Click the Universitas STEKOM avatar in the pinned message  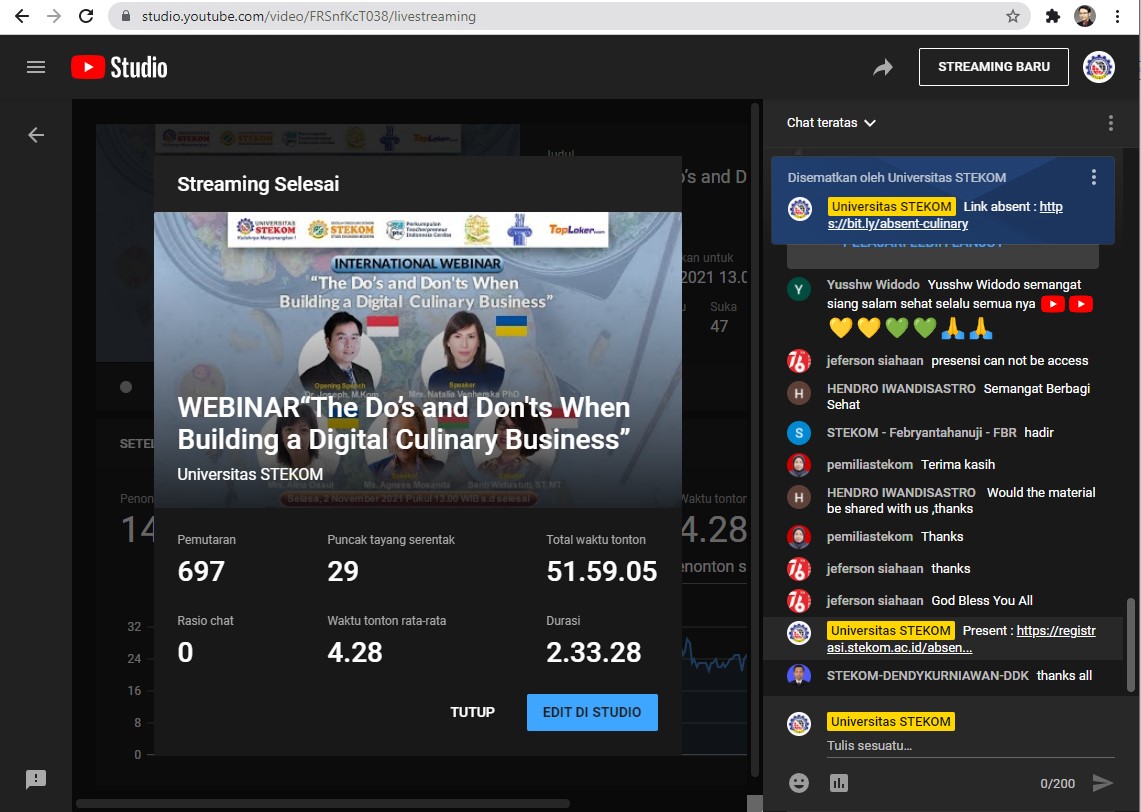[800, 210]
